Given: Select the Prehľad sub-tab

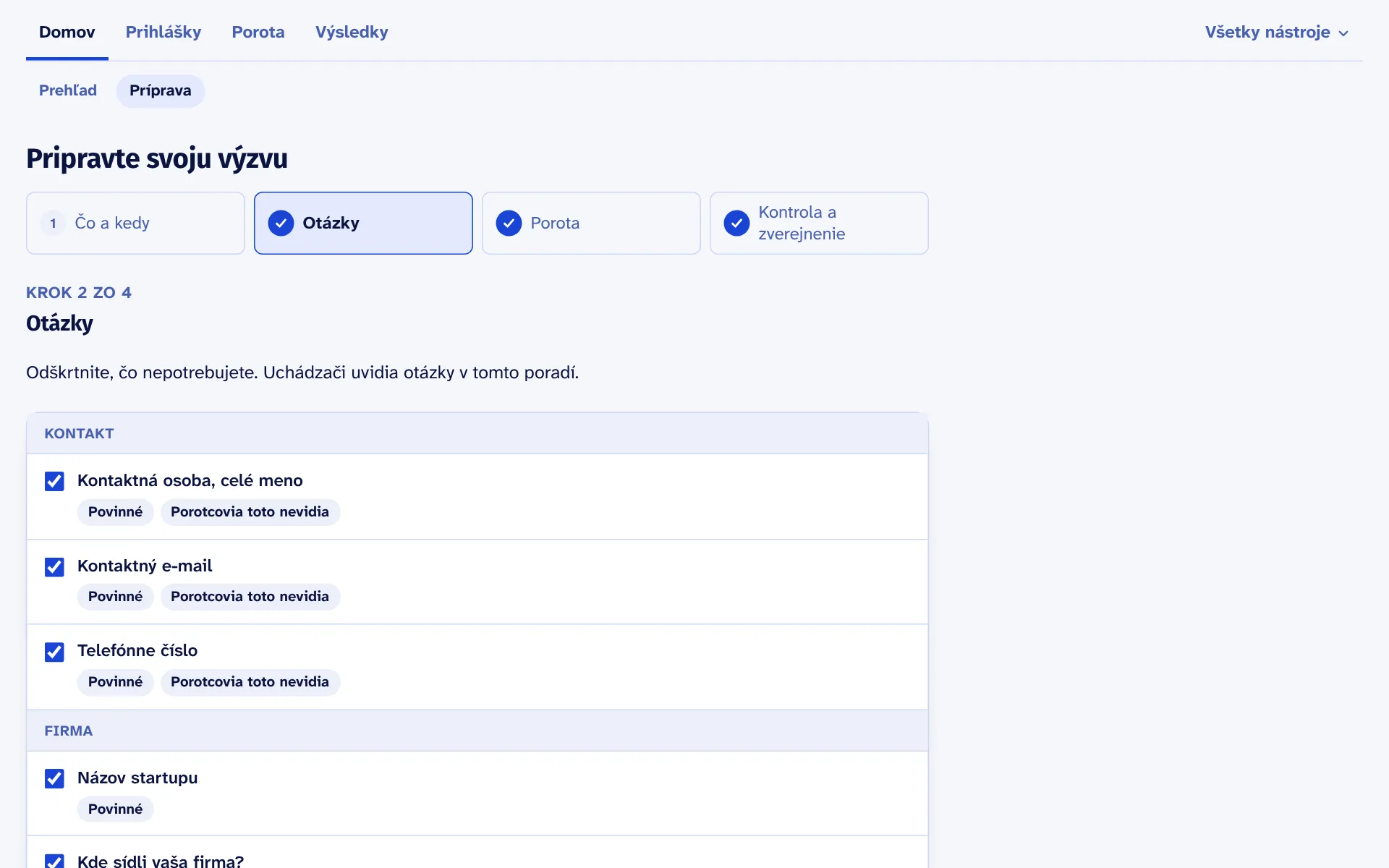Looking at the screenshot, I should (x=68, y=90).
